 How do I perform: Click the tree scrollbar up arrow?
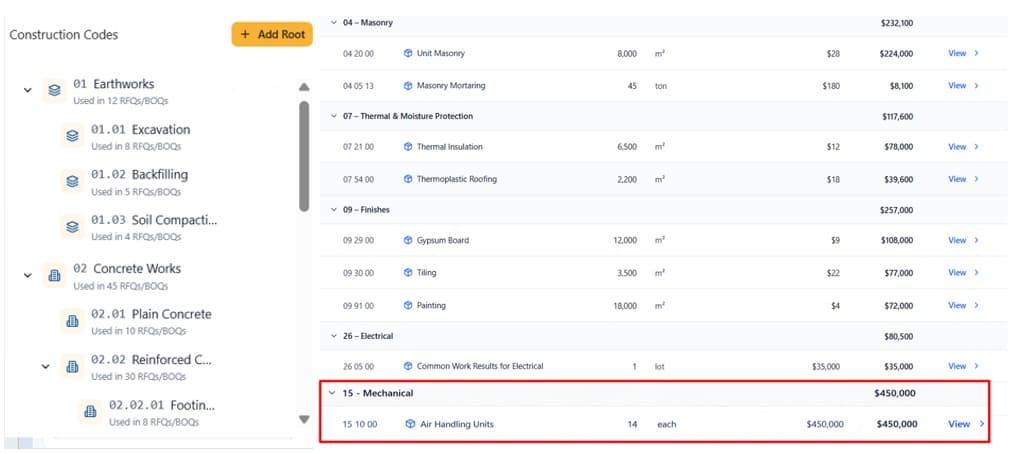[x=304, y=87]
